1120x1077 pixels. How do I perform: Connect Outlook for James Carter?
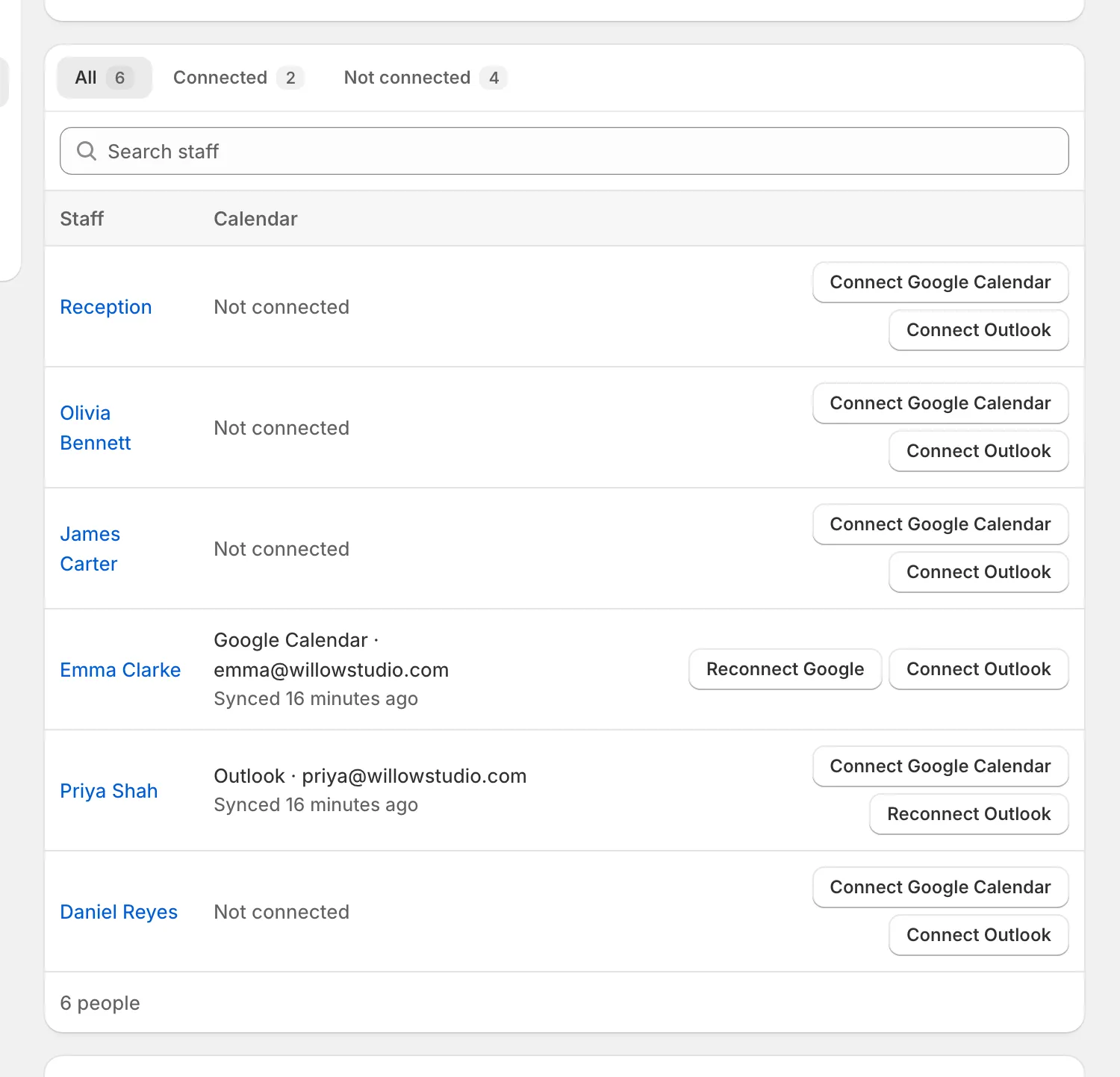tap(979, 572)
